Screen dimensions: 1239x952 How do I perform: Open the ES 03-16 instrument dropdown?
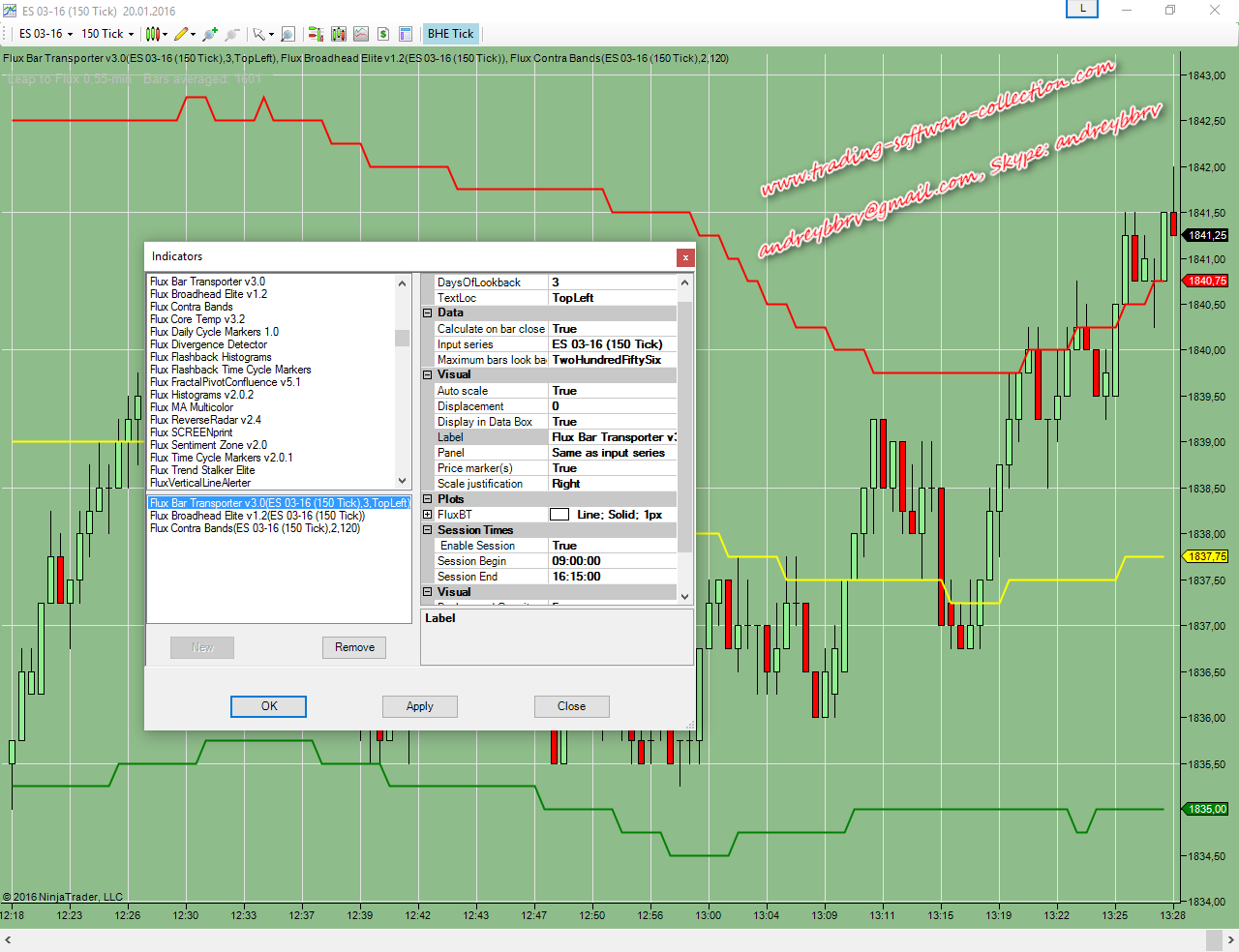pyautogui.click(x=45, y=34)
